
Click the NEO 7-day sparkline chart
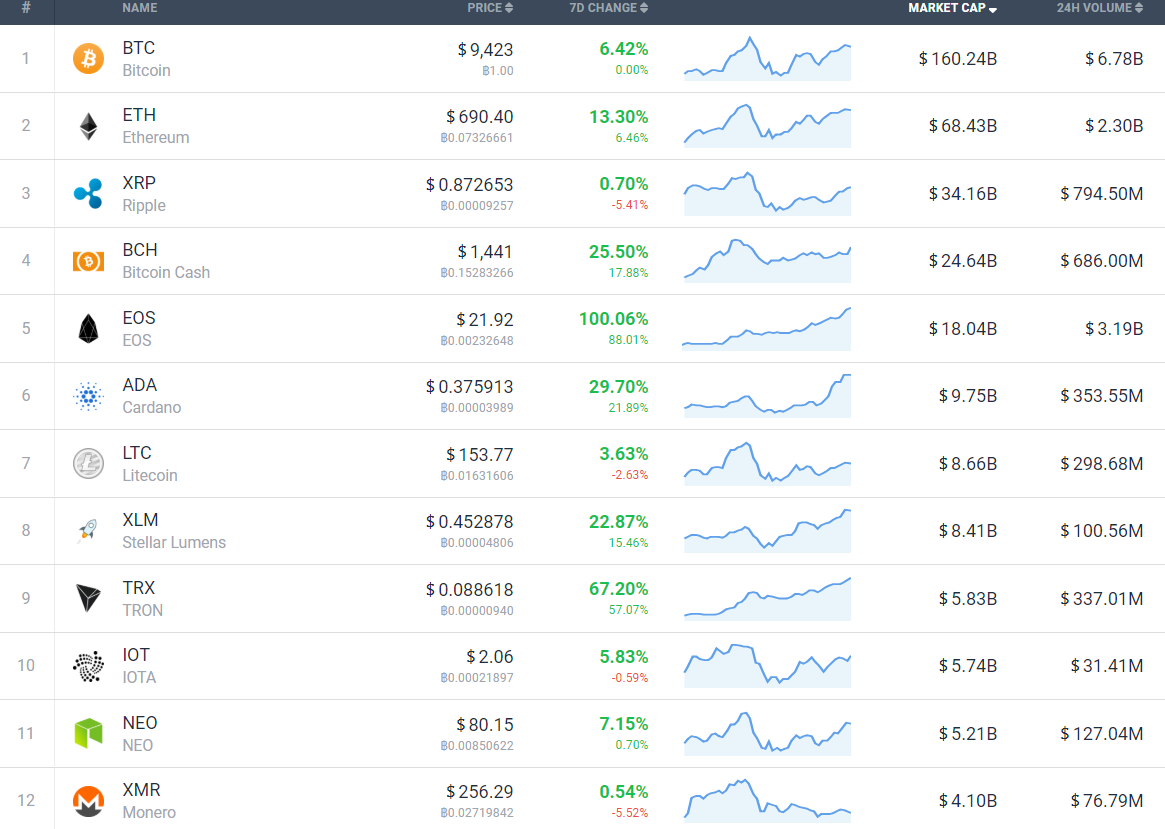click(x=767, y=733)
